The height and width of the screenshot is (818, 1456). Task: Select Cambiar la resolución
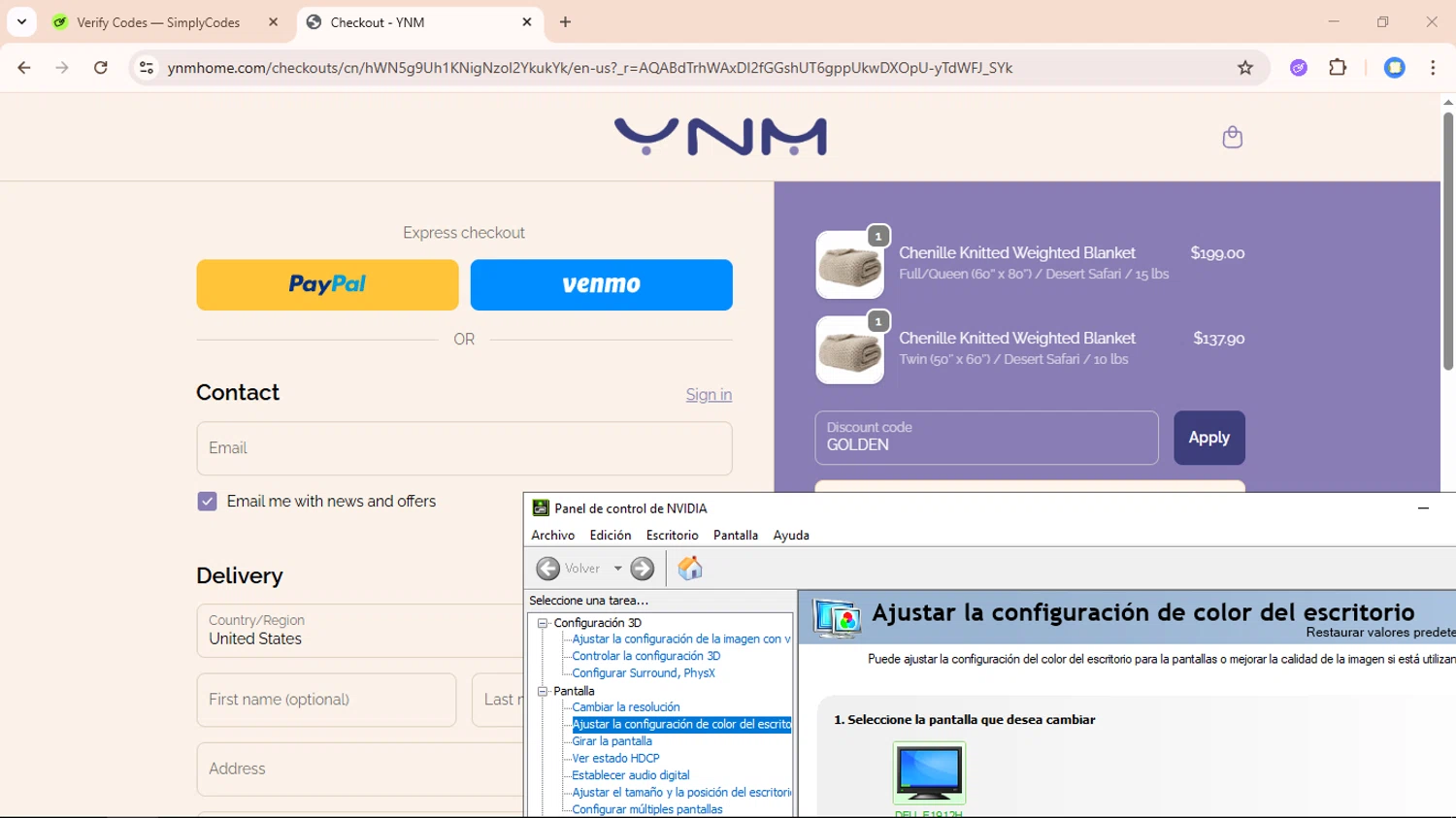[626, 707]
